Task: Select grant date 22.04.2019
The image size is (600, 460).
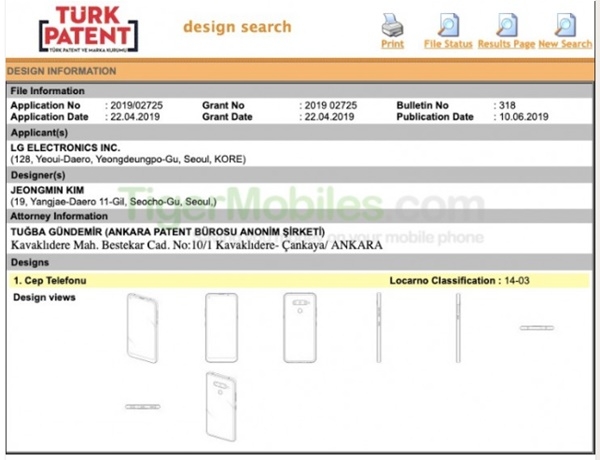Action: (x=329, y=117)
